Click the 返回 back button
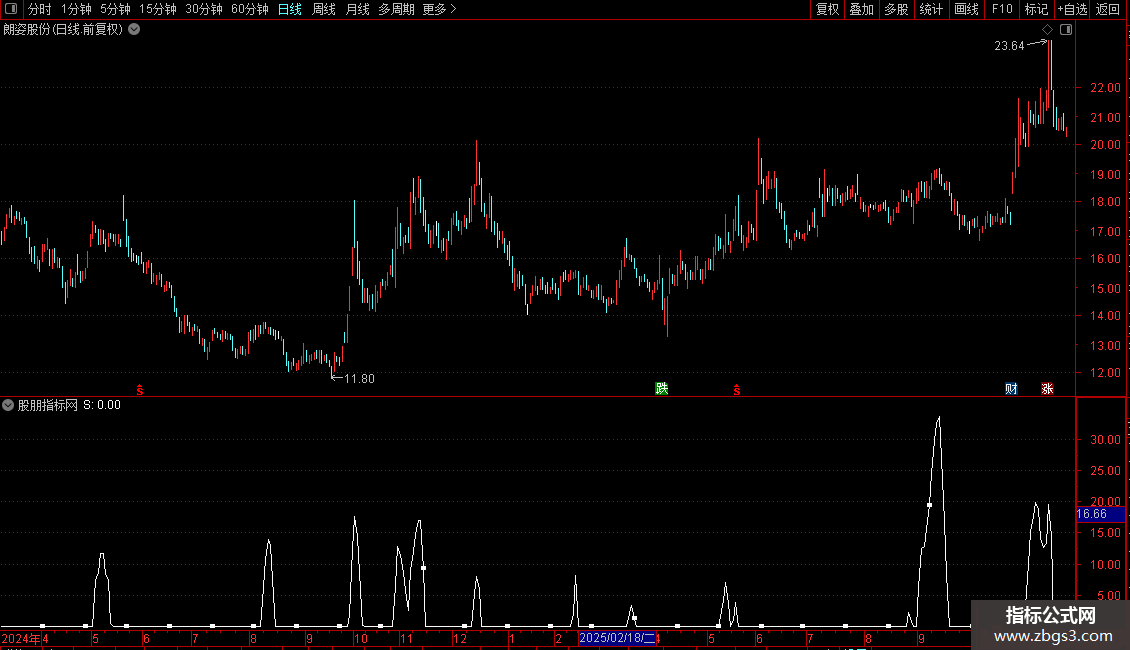Image resolution: width=1130 pixels, height=650 pixels. [x=1108, y=9]
